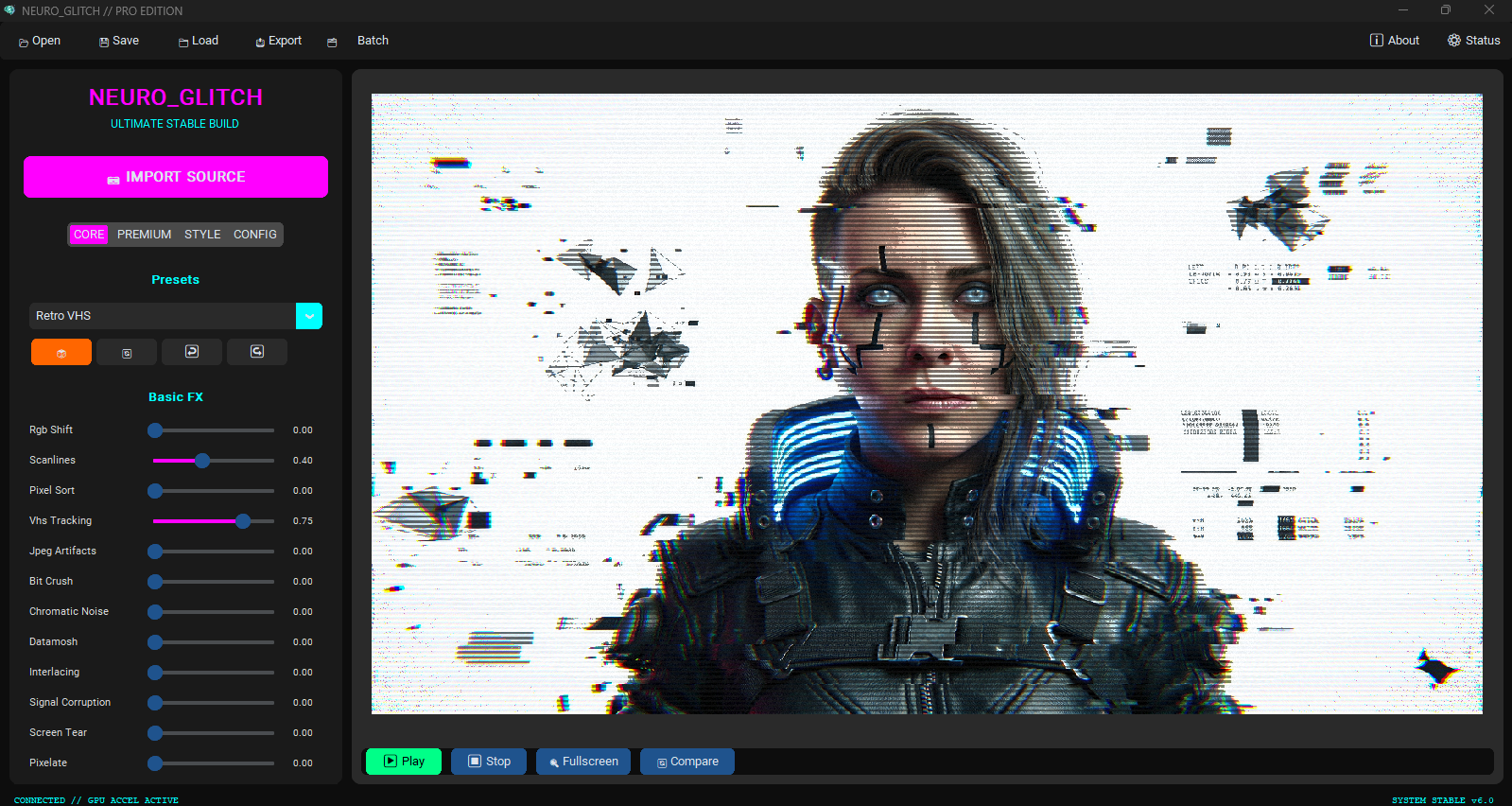Click the Signal Corruption label
Image resolution: width=1512 pixels, height=806 pixels.
(70, 703)
